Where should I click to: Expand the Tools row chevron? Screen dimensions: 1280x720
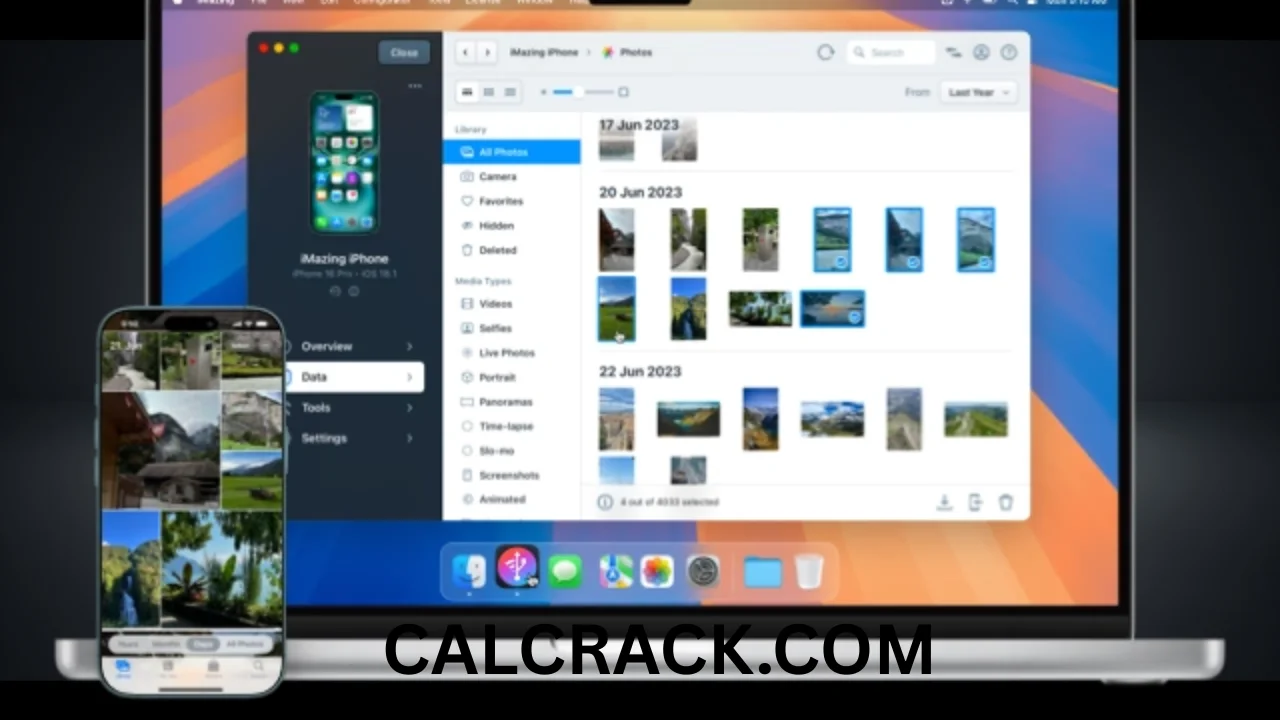pos(409,408)
